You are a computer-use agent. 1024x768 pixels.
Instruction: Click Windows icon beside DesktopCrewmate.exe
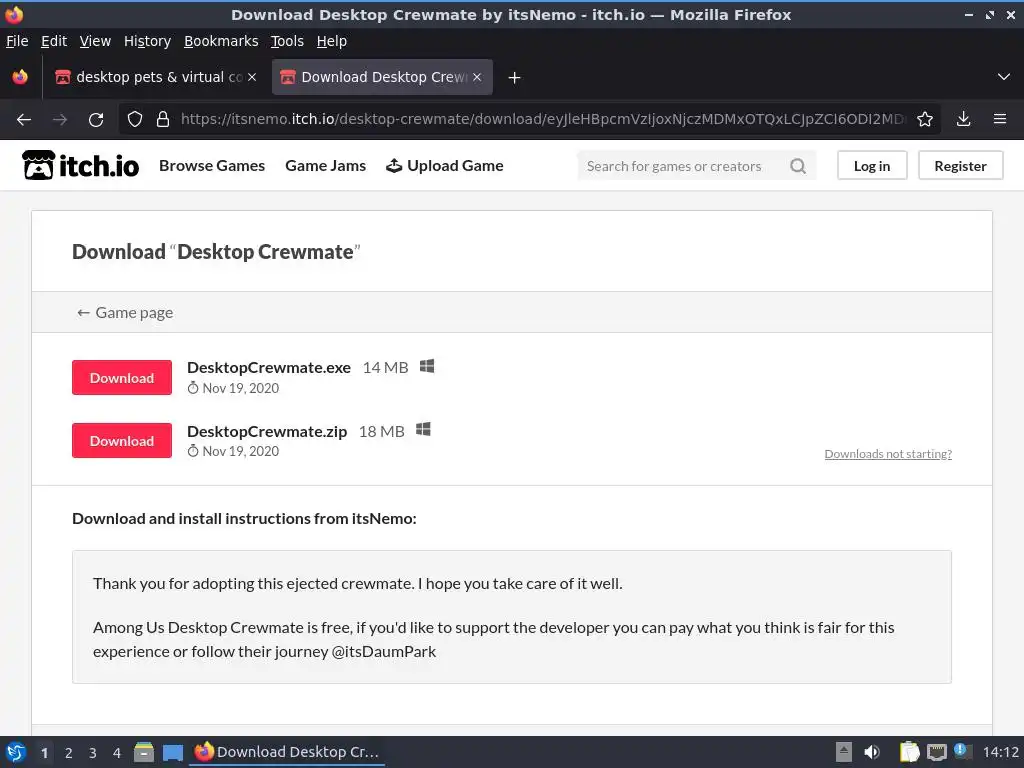(426, 366)
